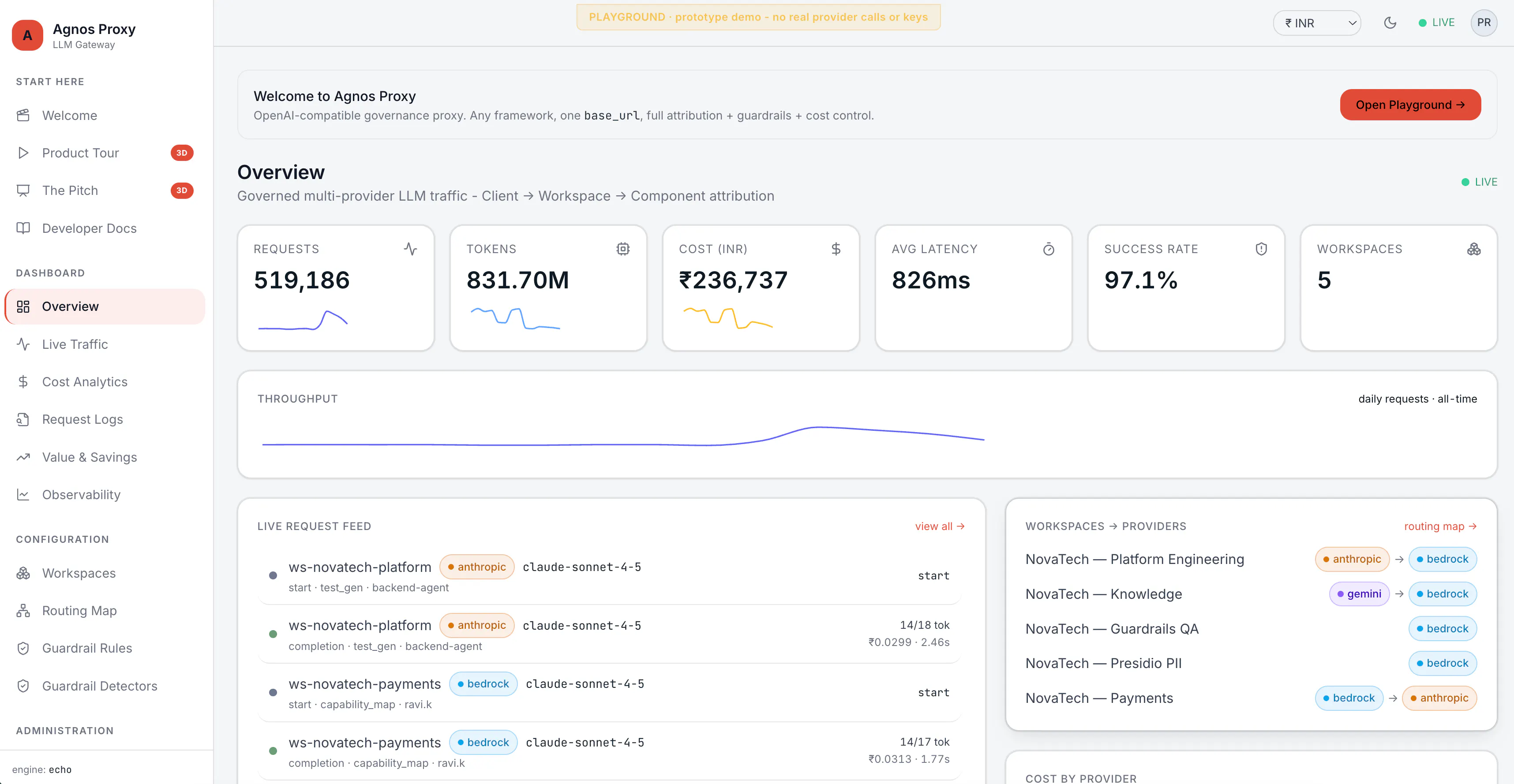Navigate to Request Logs

tap(105, 419)
